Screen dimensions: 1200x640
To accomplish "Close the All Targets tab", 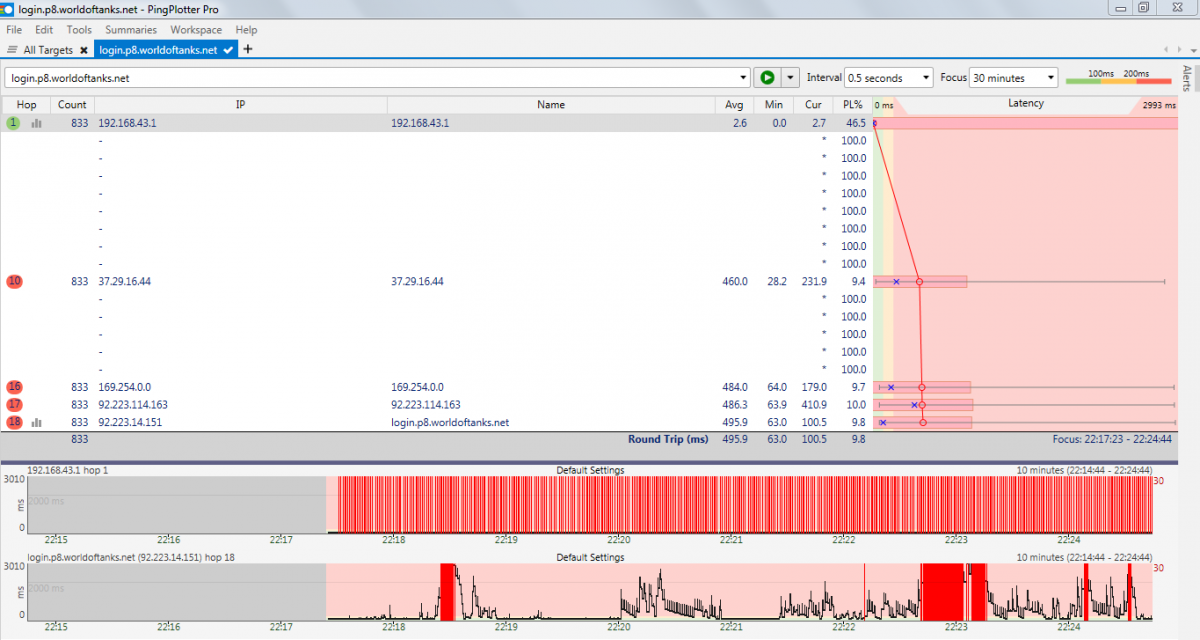I will tap(84, 50).
